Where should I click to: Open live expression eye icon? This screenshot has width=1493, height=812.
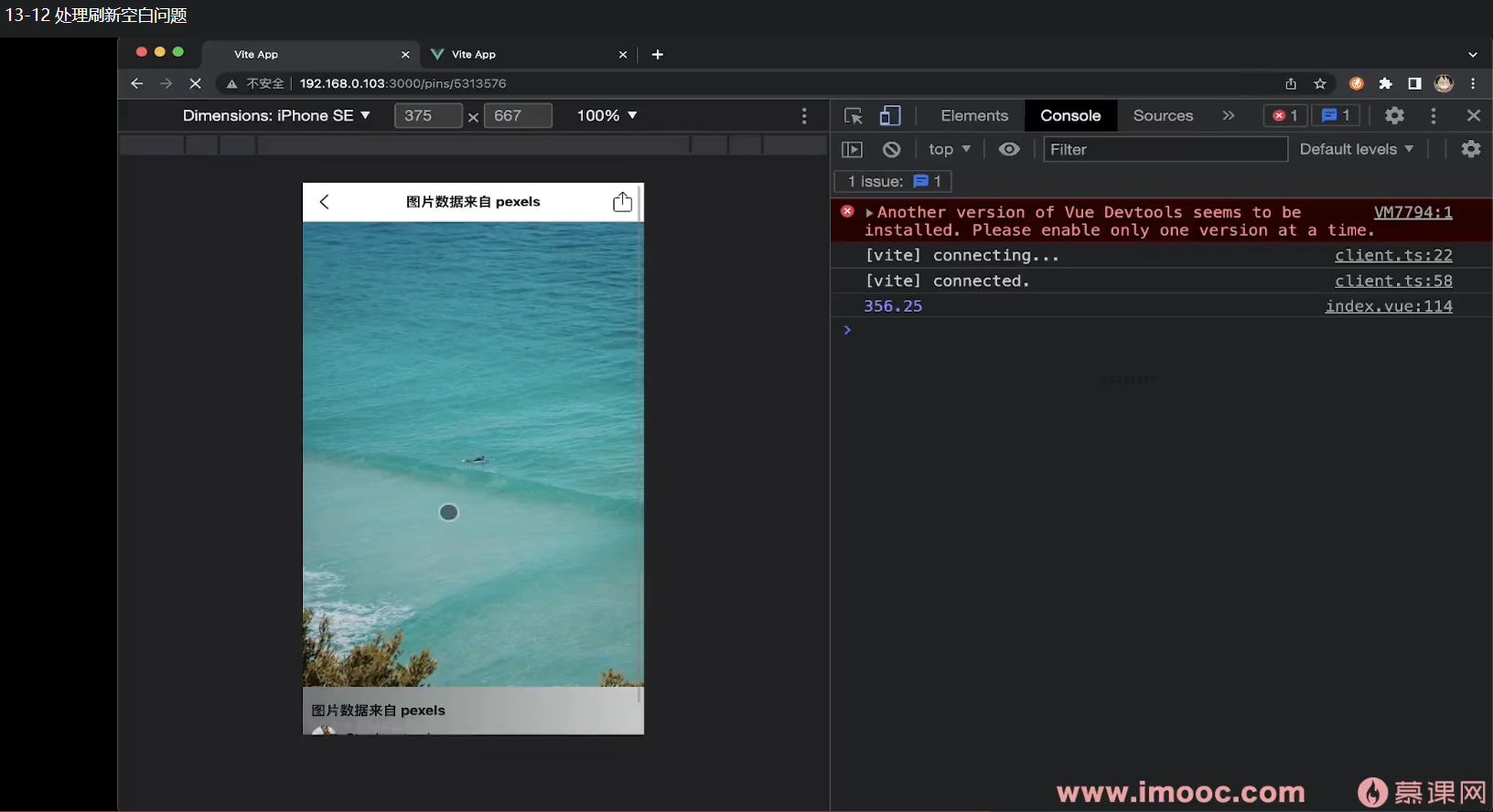coord(1008,149)
